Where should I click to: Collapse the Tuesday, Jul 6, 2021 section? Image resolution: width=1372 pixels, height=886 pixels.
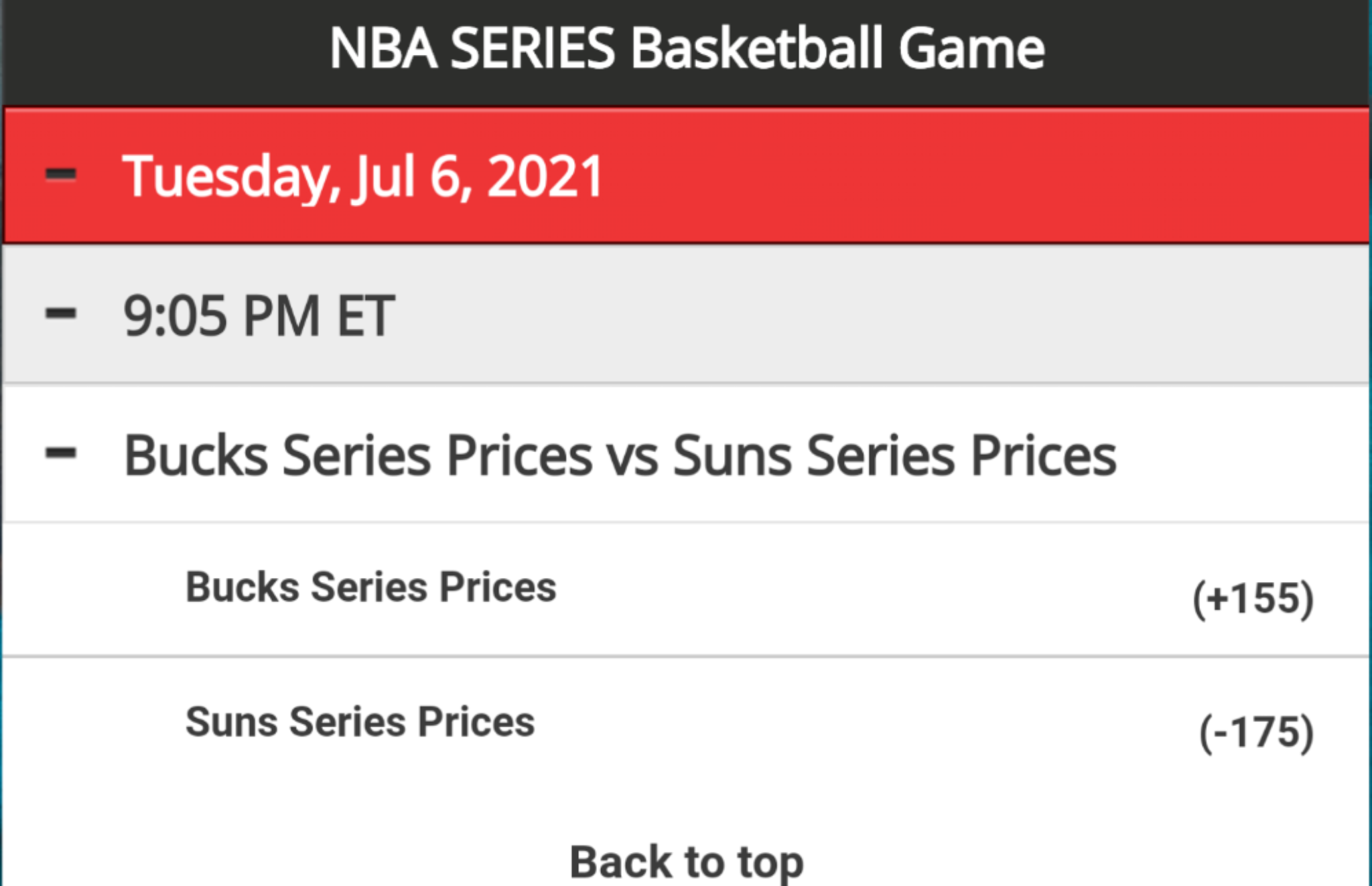686,175
